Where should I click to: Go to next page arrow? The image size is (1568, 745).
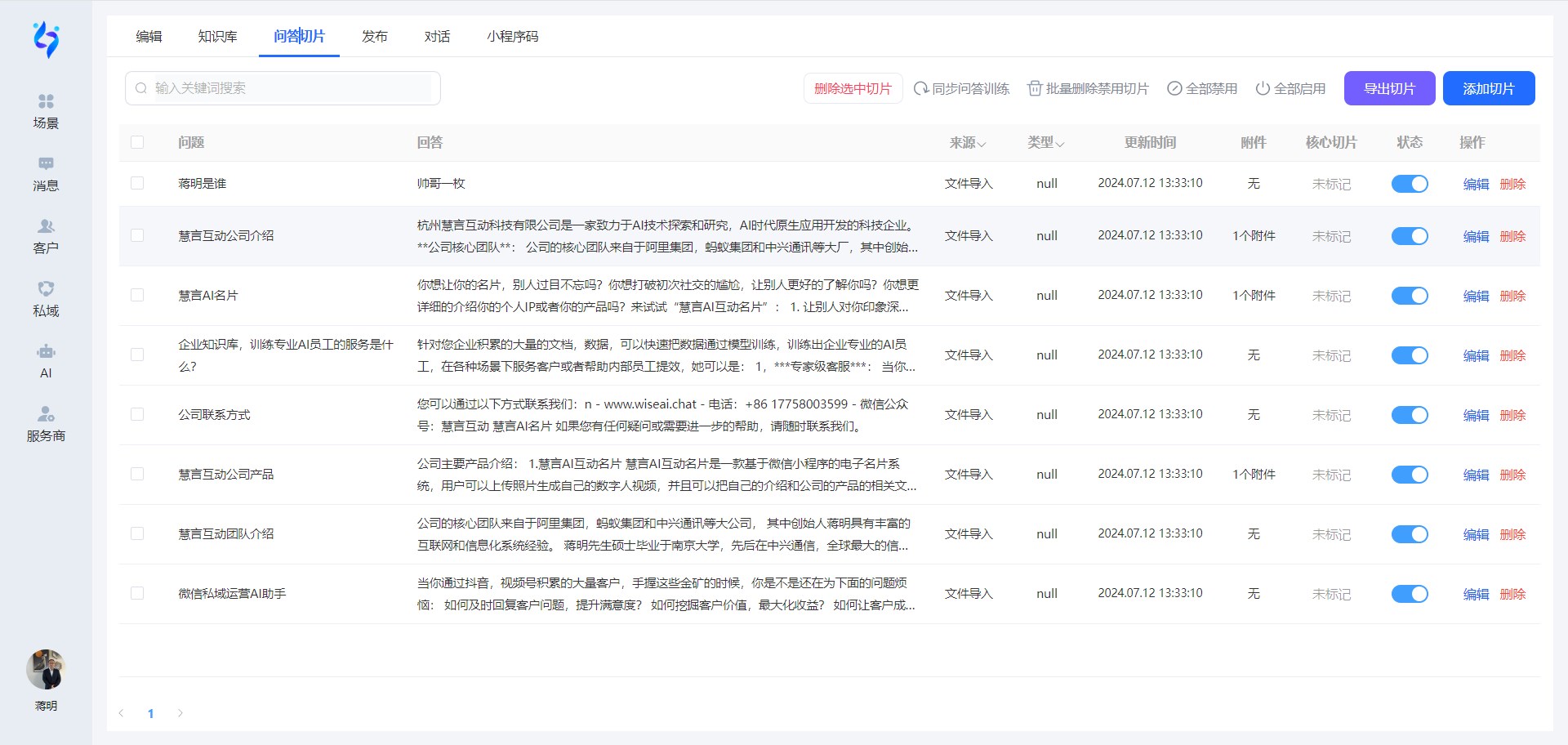coord(180,713)
